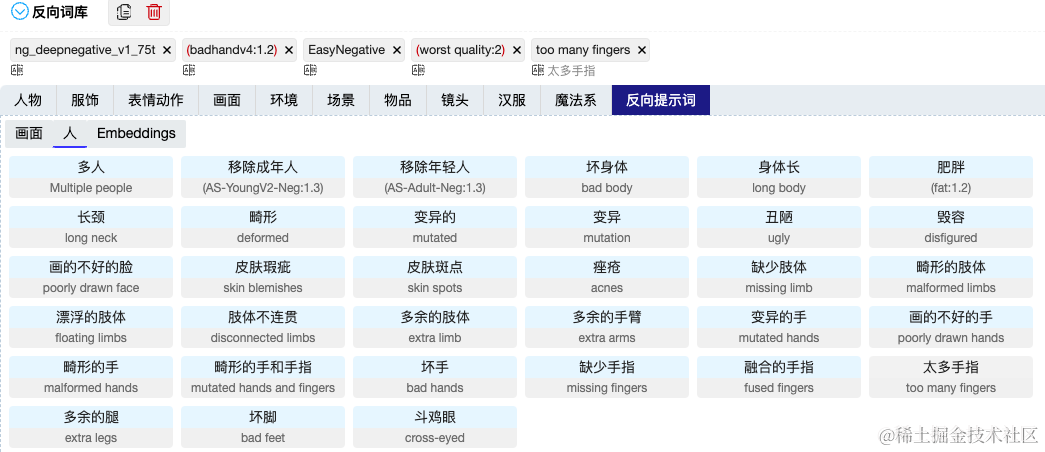Switch to the 环境 tab
The image size is (1045, 452).
click(284, 100)
